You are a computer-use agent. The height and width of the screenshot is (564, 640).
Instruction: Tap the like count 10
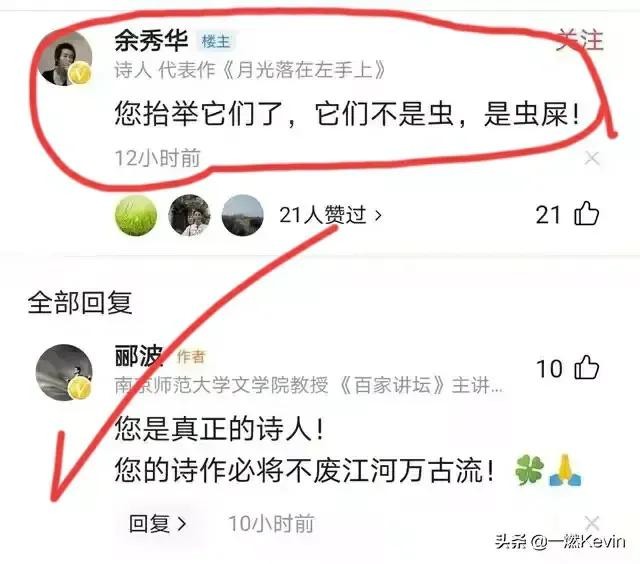549,369
